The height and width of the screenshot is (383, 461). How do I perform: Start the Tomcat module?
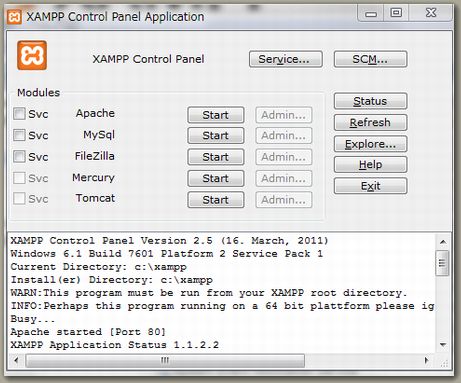pos(216,200)
